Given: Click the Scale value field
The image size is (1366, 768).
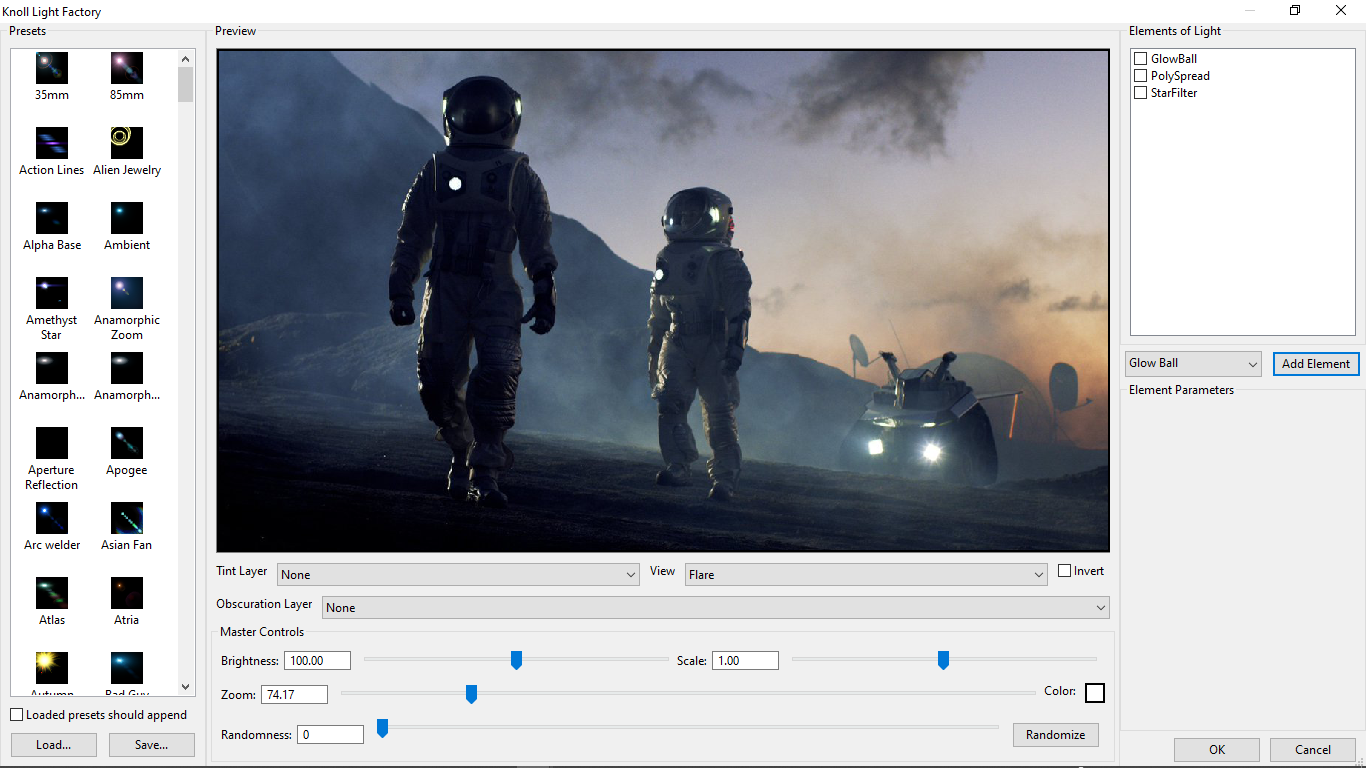Looking at the screenshot, I should point(745,661).
